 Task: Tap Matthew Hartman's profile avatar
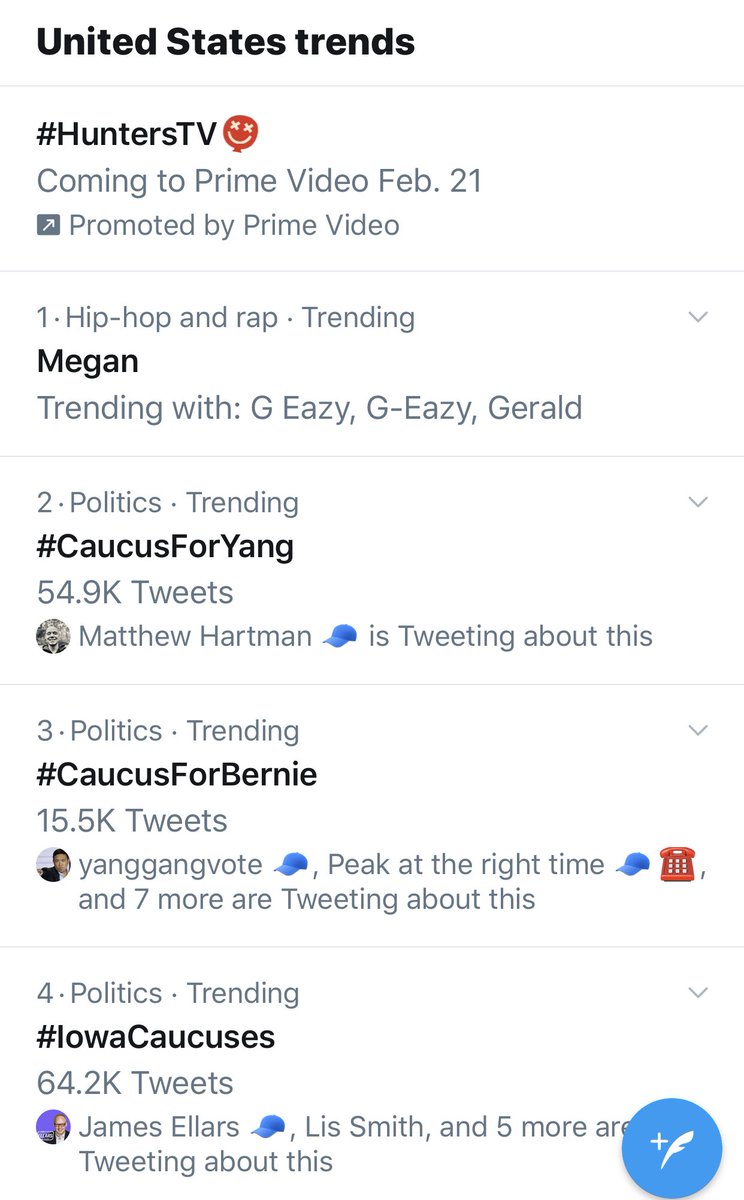pos(53,637)
